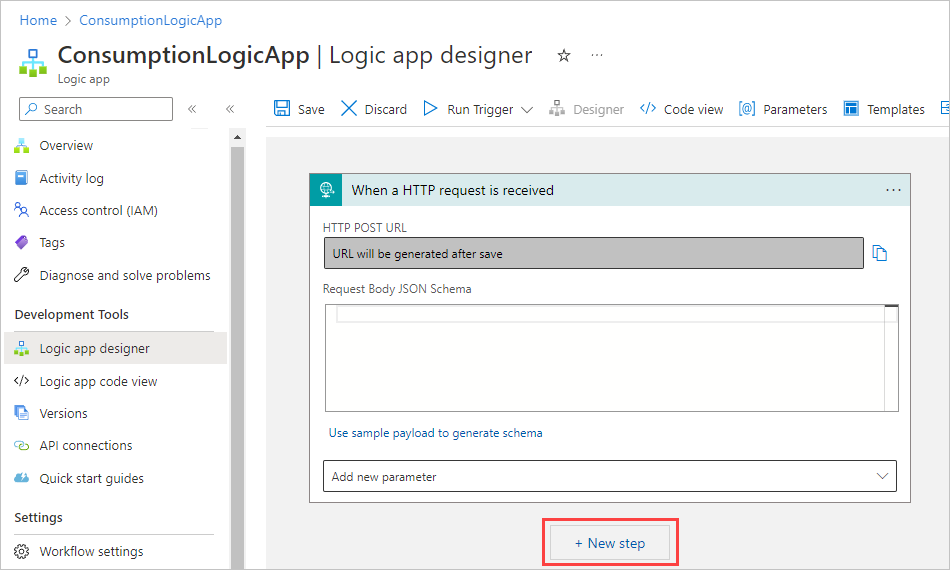Open Activity log in sidebar
This screenshot has width=950, height=570.
pos(71,178)
